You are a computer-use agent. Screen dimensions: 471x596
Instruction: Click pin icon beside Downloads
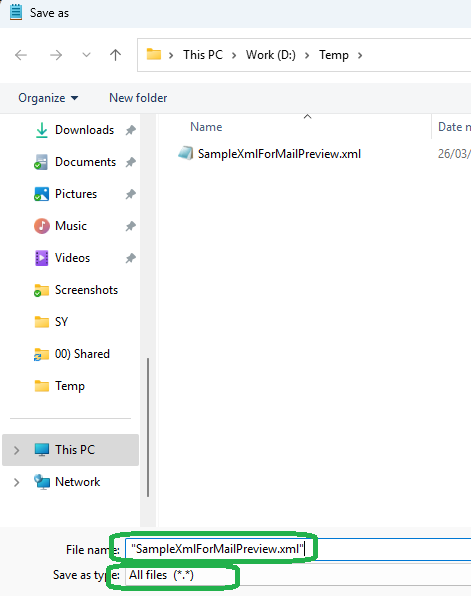pyautogui.click(x=131, y=130)
